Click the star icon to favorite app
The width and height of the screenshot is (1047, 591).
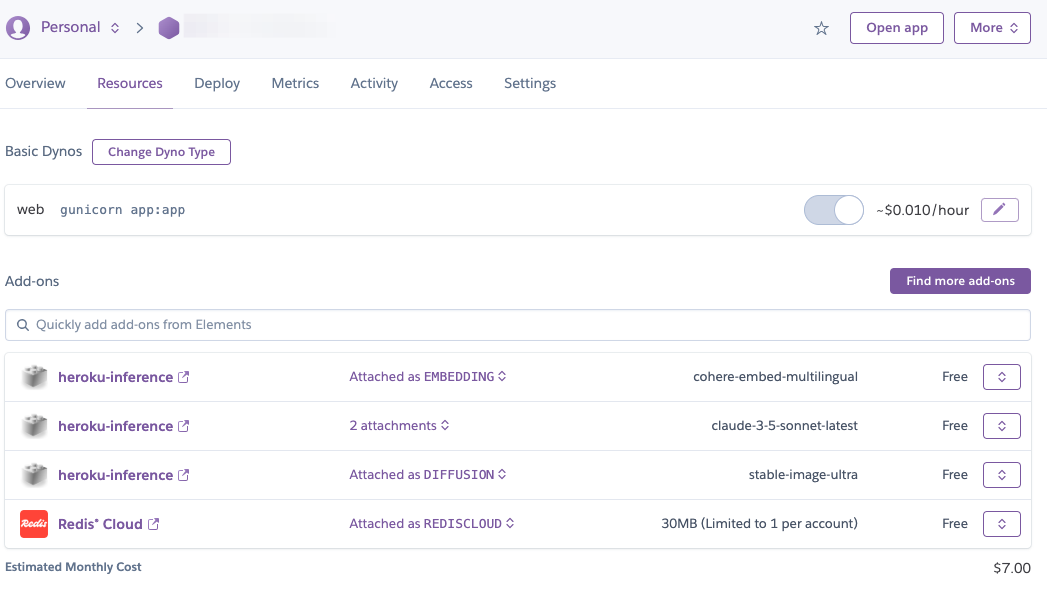[x=821, y=28]
